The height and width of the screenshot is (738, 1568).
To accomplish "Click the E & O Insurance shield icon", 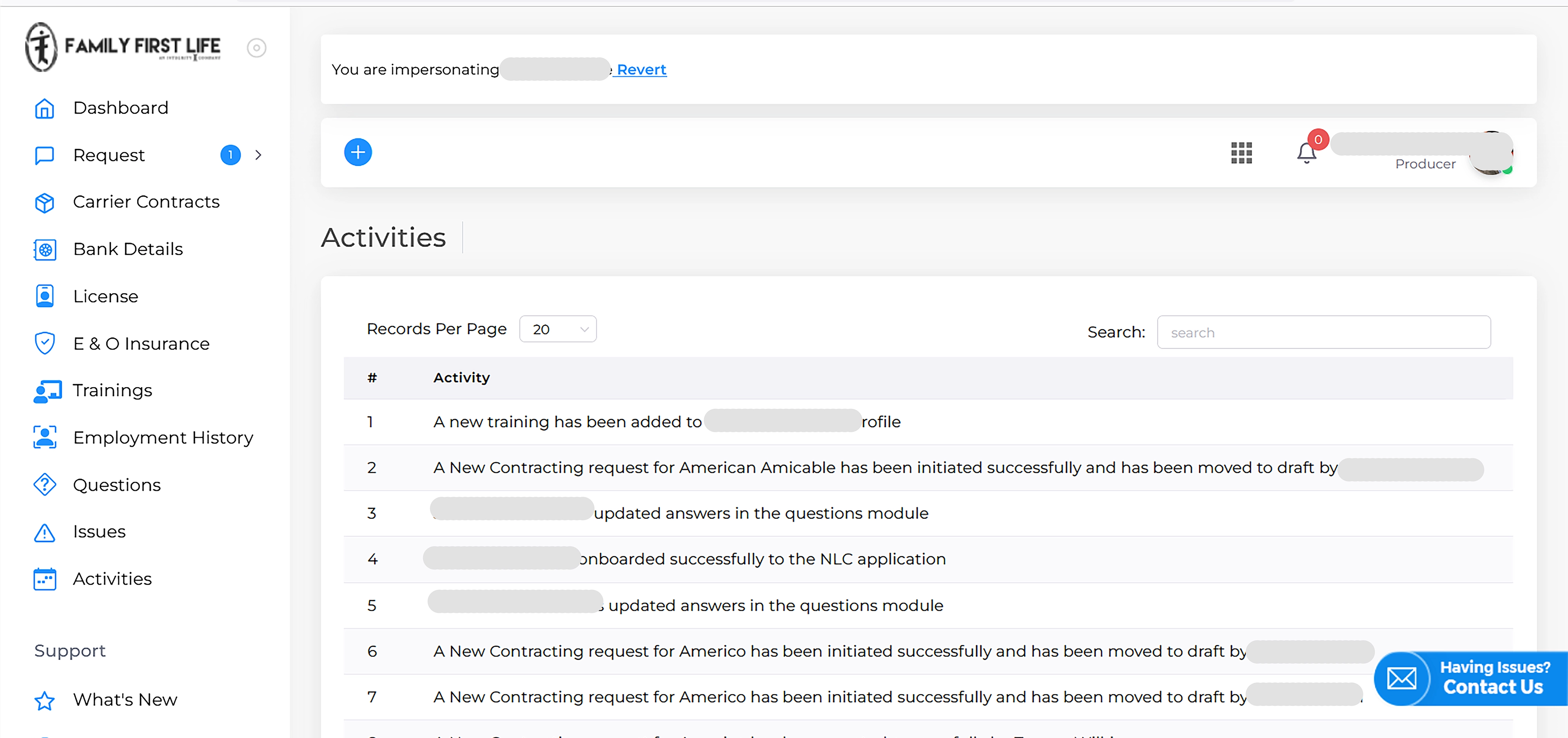I will pos(44,344).
